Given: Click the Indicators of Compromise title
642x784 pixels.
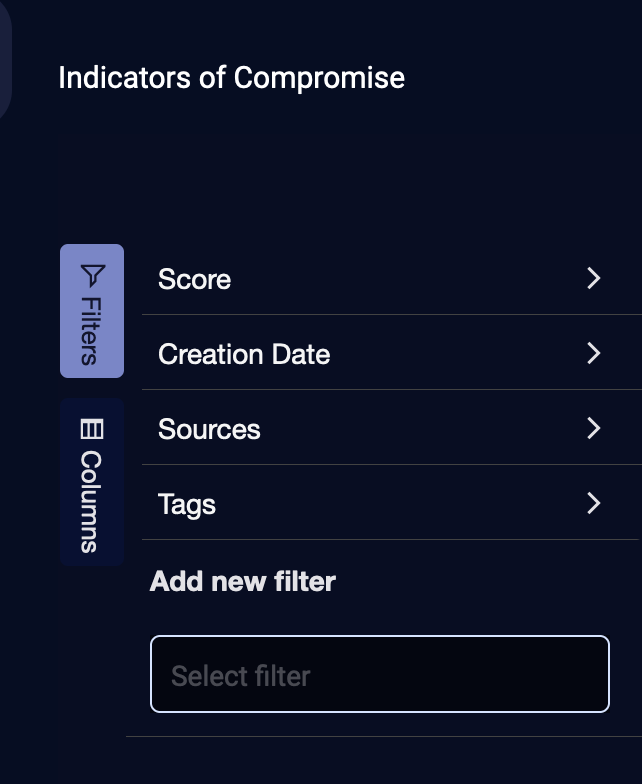Looking at the screenshot, I should click(x=231, y=78).
